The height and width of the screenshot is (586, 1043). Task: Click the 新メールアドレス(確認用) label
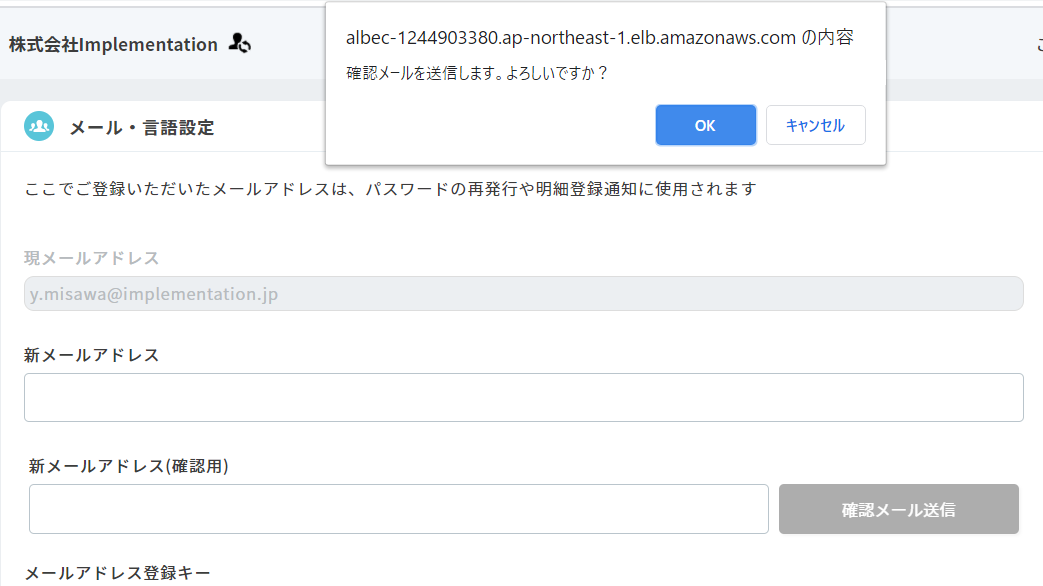coord(128,466)
